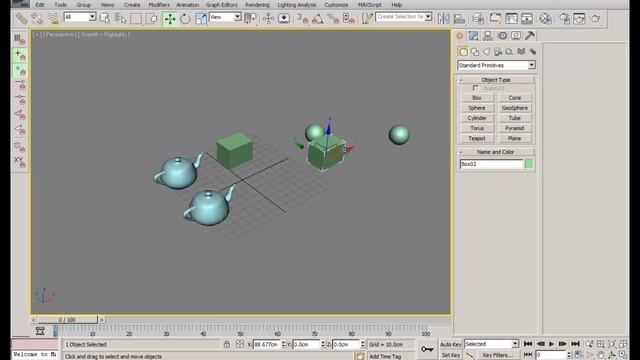Open the Create Selection Set dropdown

(404, 17)
